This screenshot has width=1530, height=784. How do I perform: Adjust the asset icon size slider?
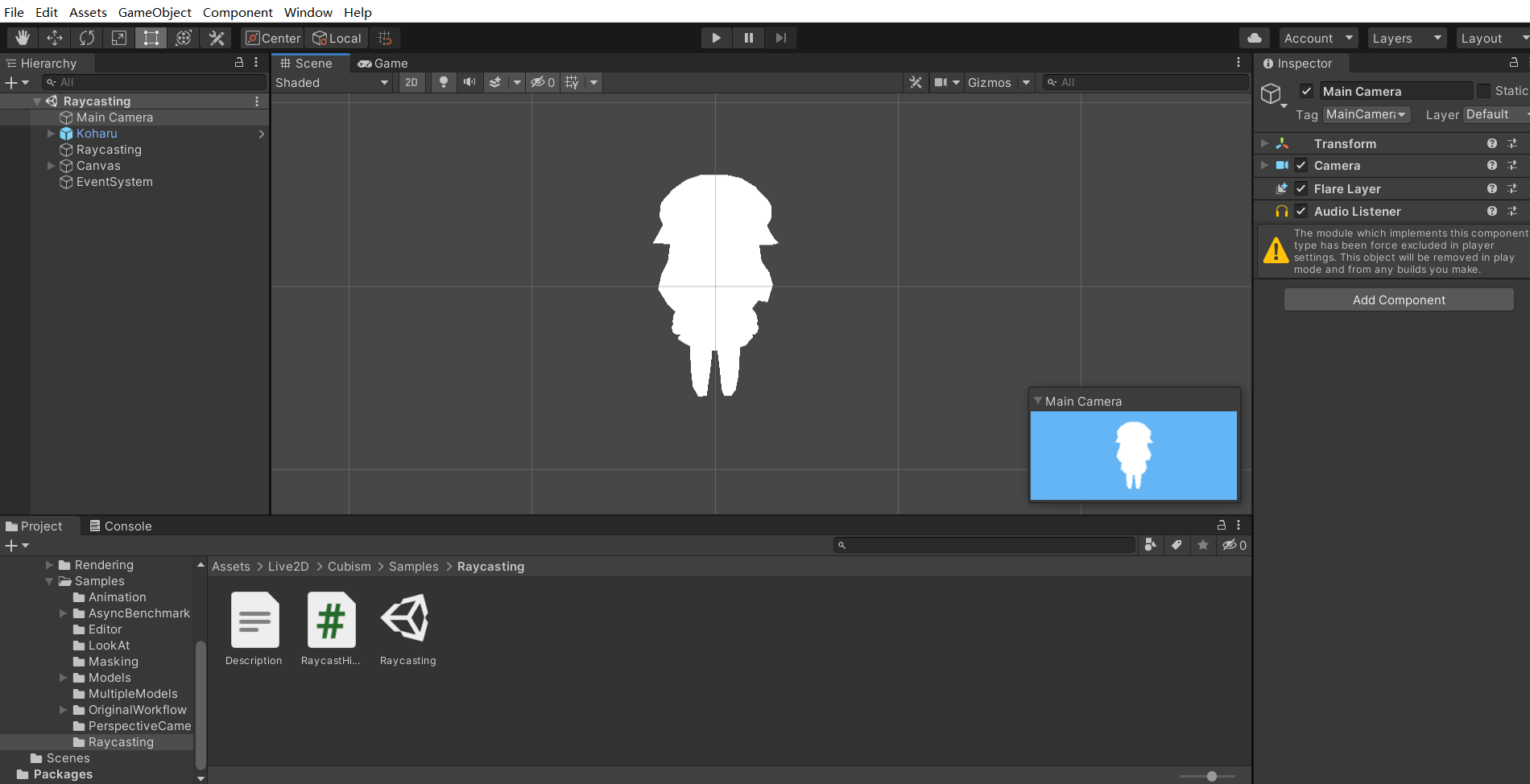(x=1211, y=776)
